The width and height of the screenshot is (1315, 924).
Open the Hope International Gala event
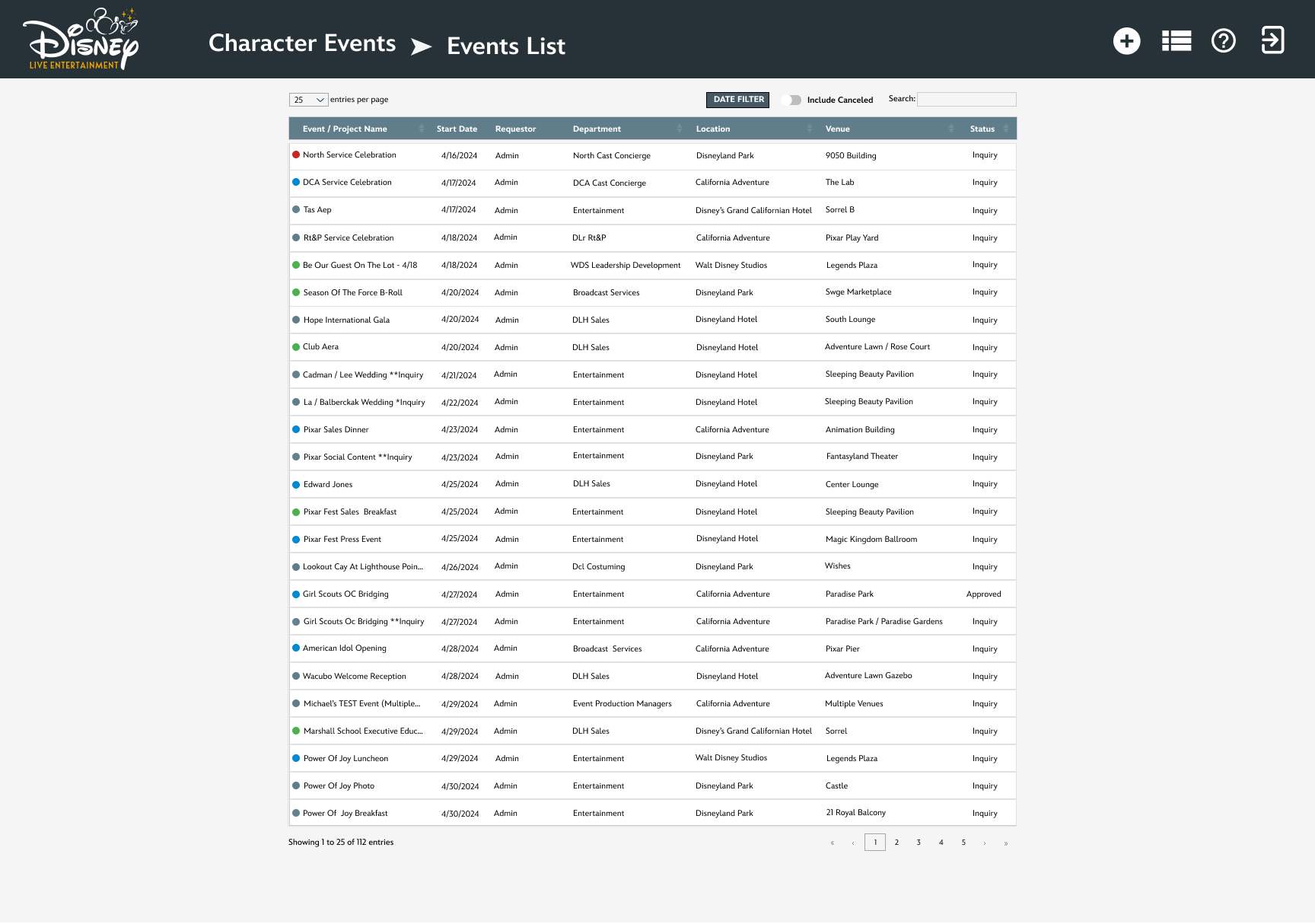[x=346, y=320]
